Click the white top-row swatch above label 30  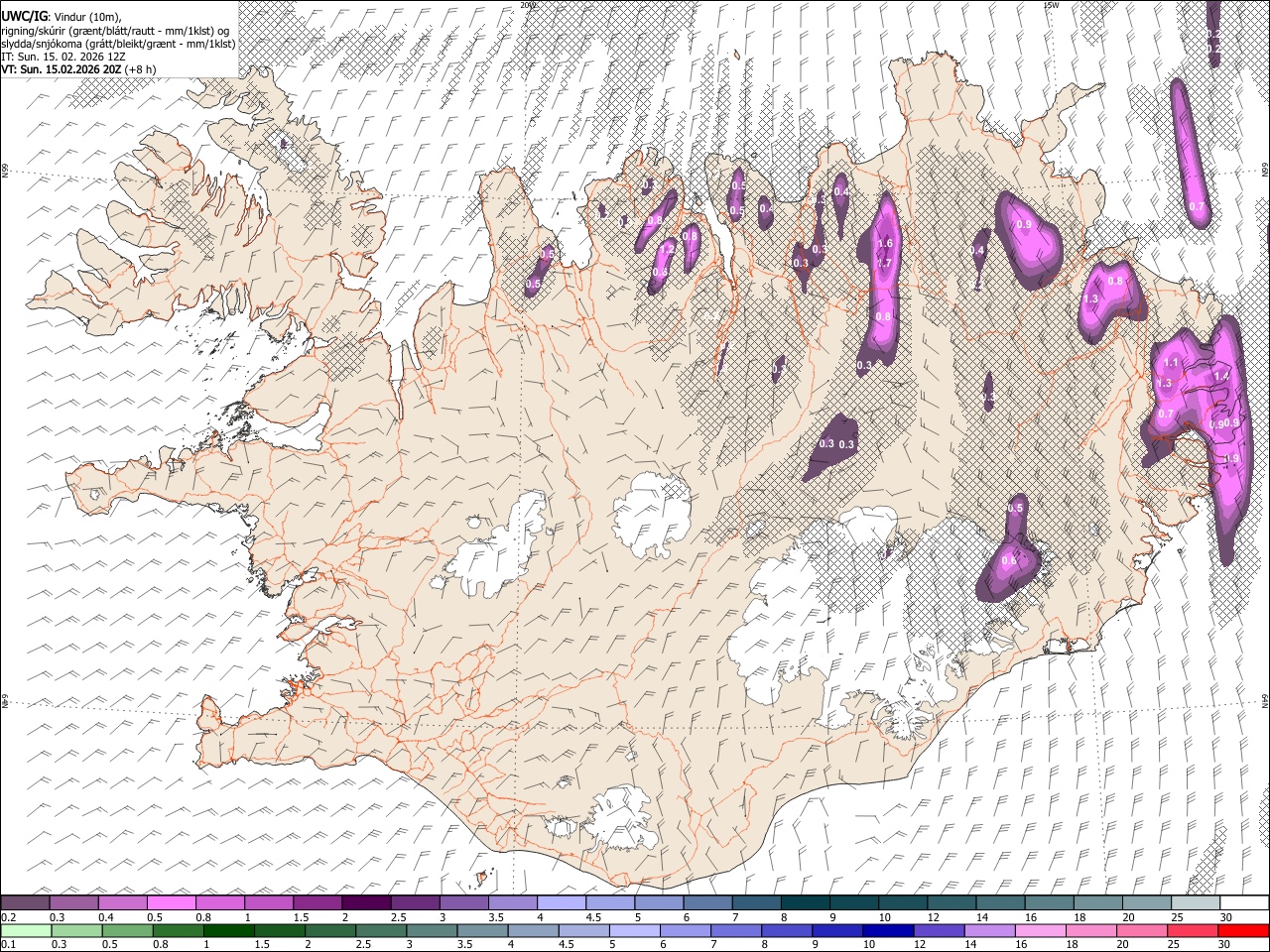click(1244, 902)
